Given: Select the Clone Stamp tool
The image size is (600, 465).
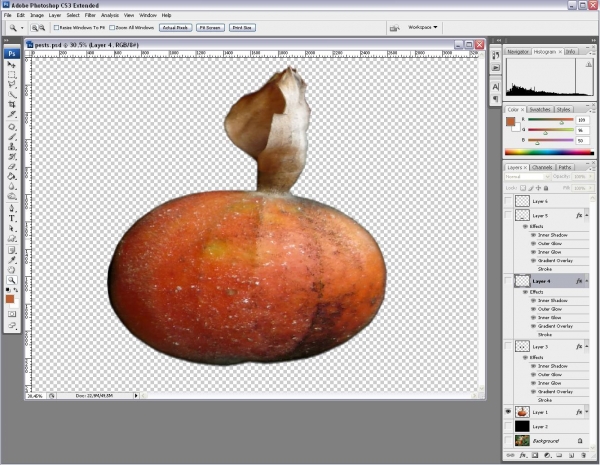Looking at the screenshot, I should point(12,147).
